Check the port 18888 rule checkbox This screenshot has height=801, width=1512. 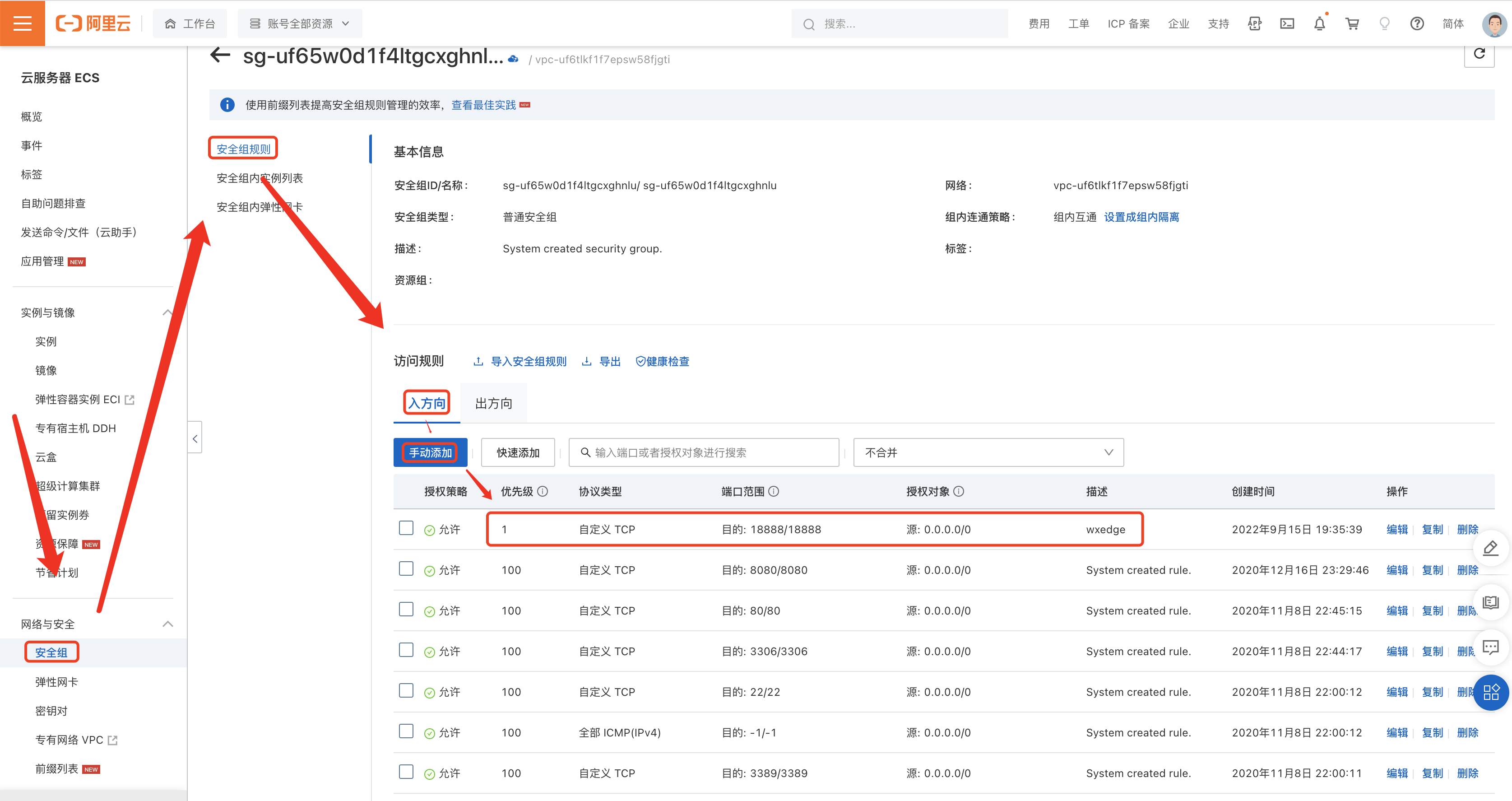click(x=406, y=528)
